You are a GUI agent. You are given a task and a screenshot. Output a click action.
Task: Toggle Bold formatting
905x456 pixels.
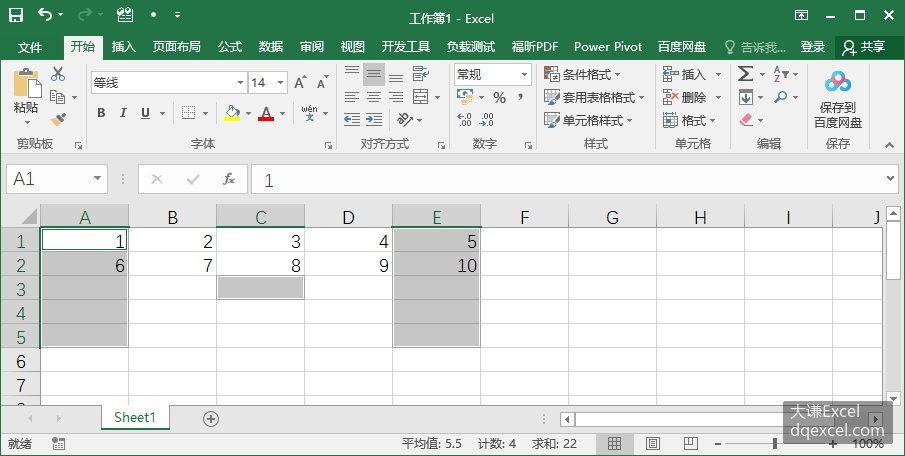(101, 113)
